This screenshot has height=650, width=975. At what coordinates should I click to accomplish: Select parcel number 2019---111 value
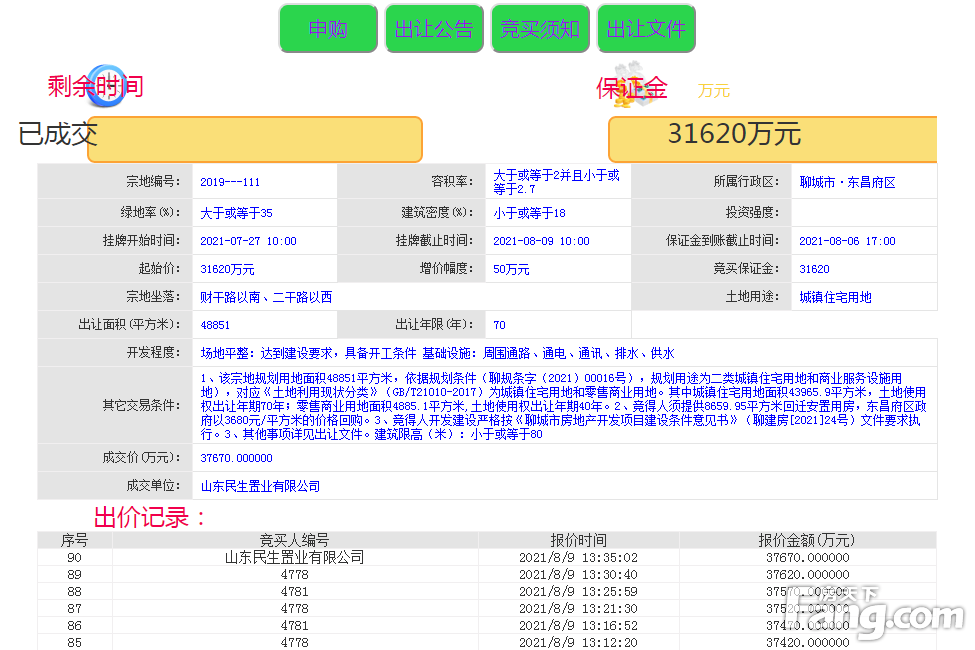click(230, 183)
